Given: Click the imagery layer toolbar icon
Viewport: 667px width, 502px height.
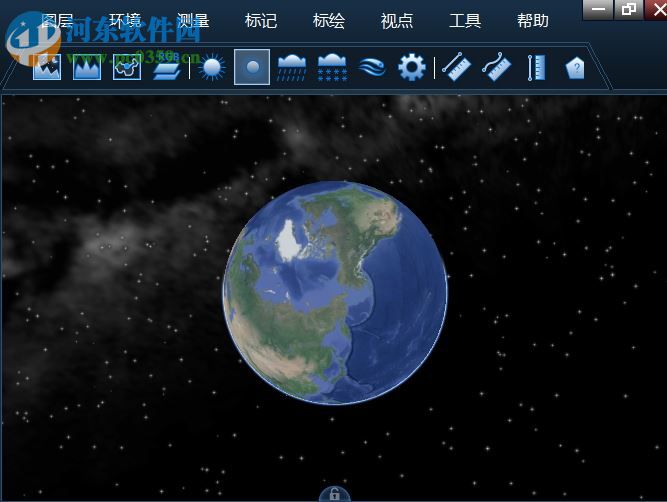Looking at the screenshot, I should tap(47, 67).
